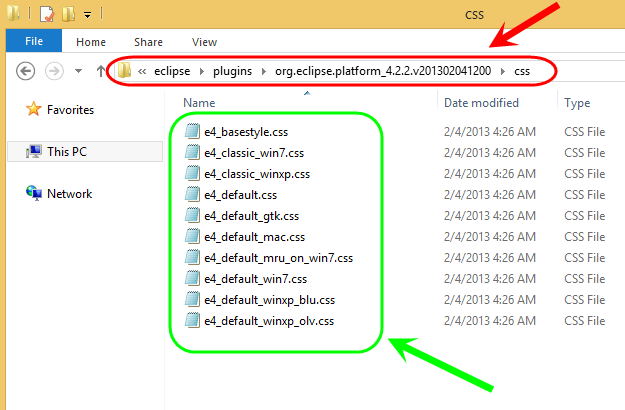
Task: Open the File menu tab
Action: [34, 41]
